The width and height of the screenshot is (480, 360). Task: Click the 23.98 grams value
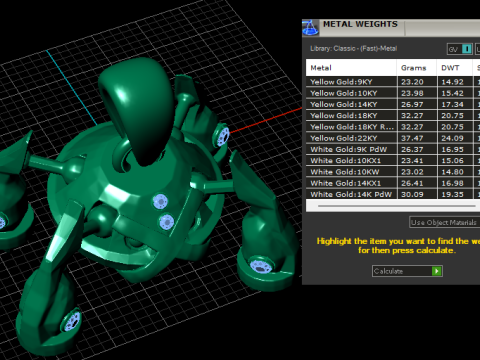[412, 93]
